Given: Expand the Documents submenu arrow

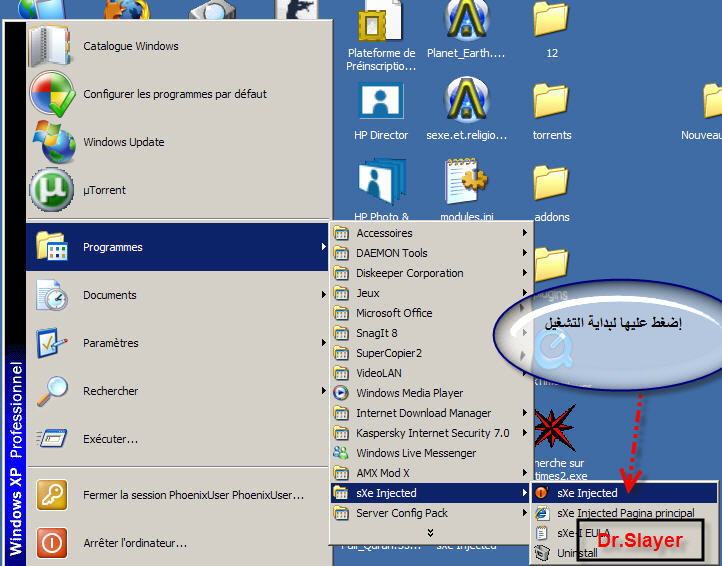Looking at the screenshot, I should tap(324, 295).
